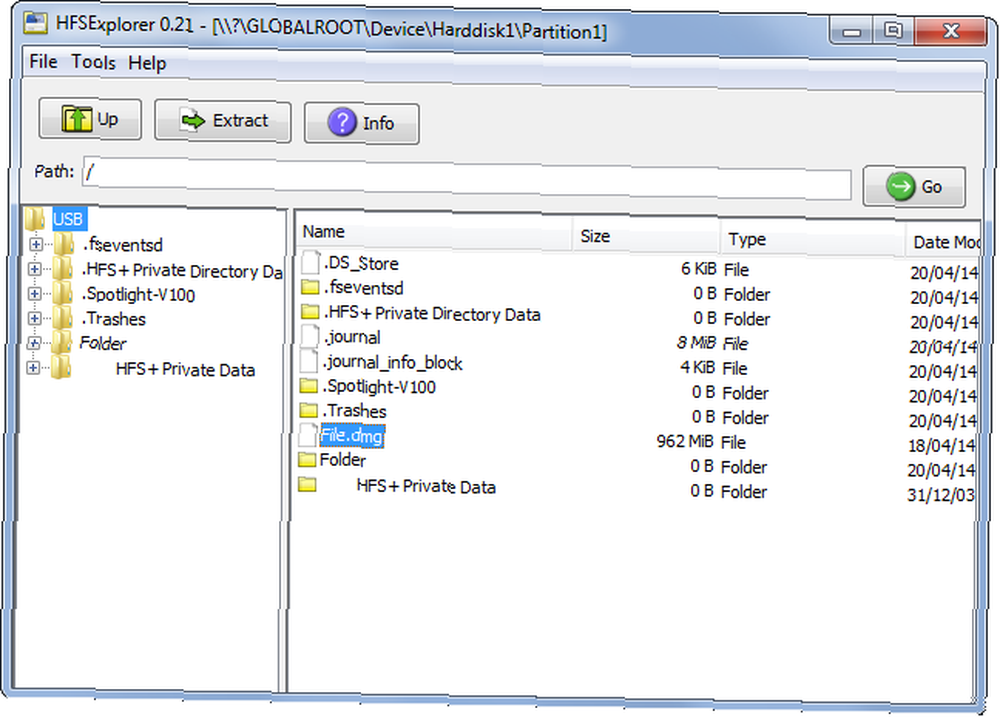
Task: Click the USB root folder icon
Action: coord(35,218)
